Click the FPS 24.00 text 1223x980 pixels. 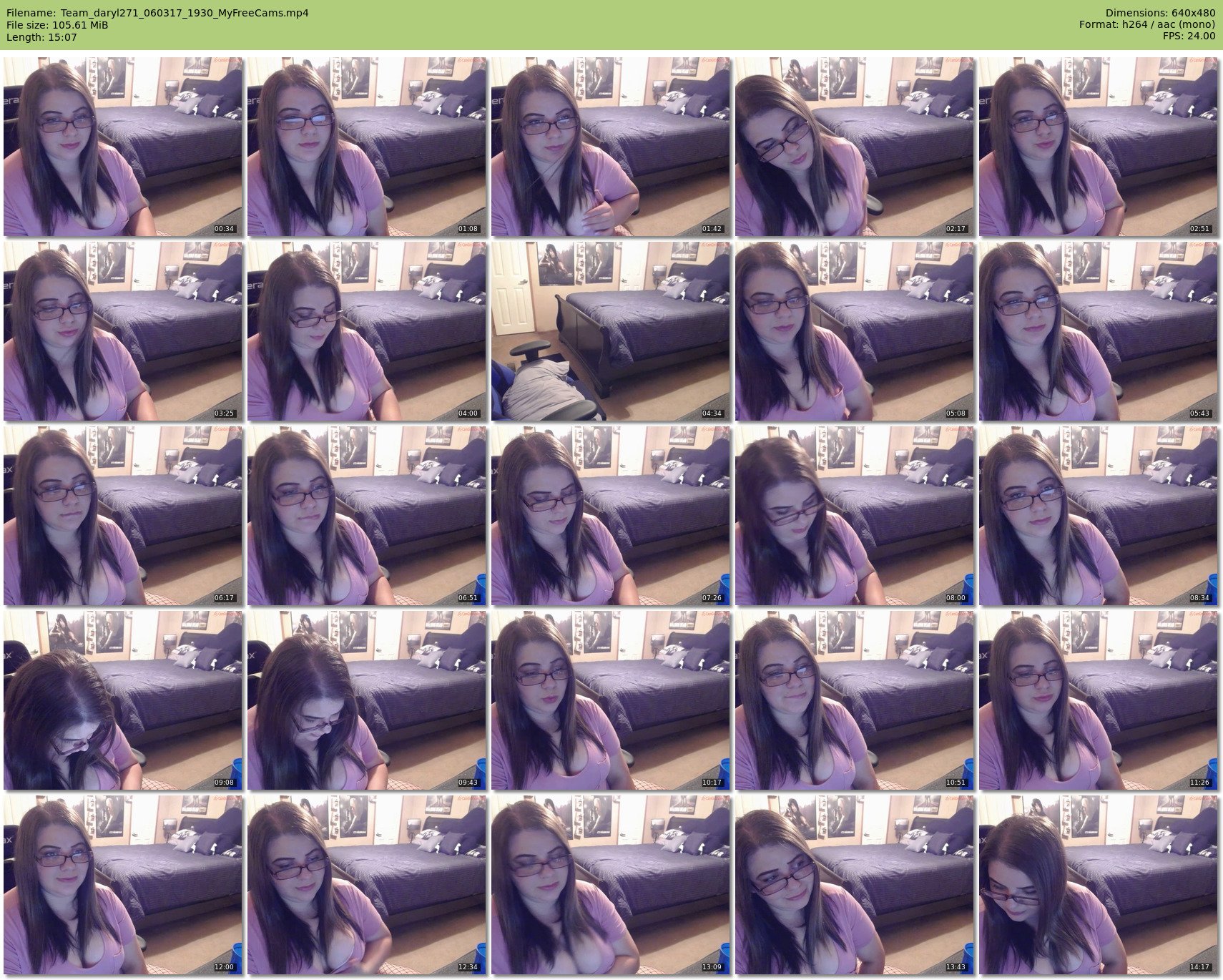(x=1189, y=36)
